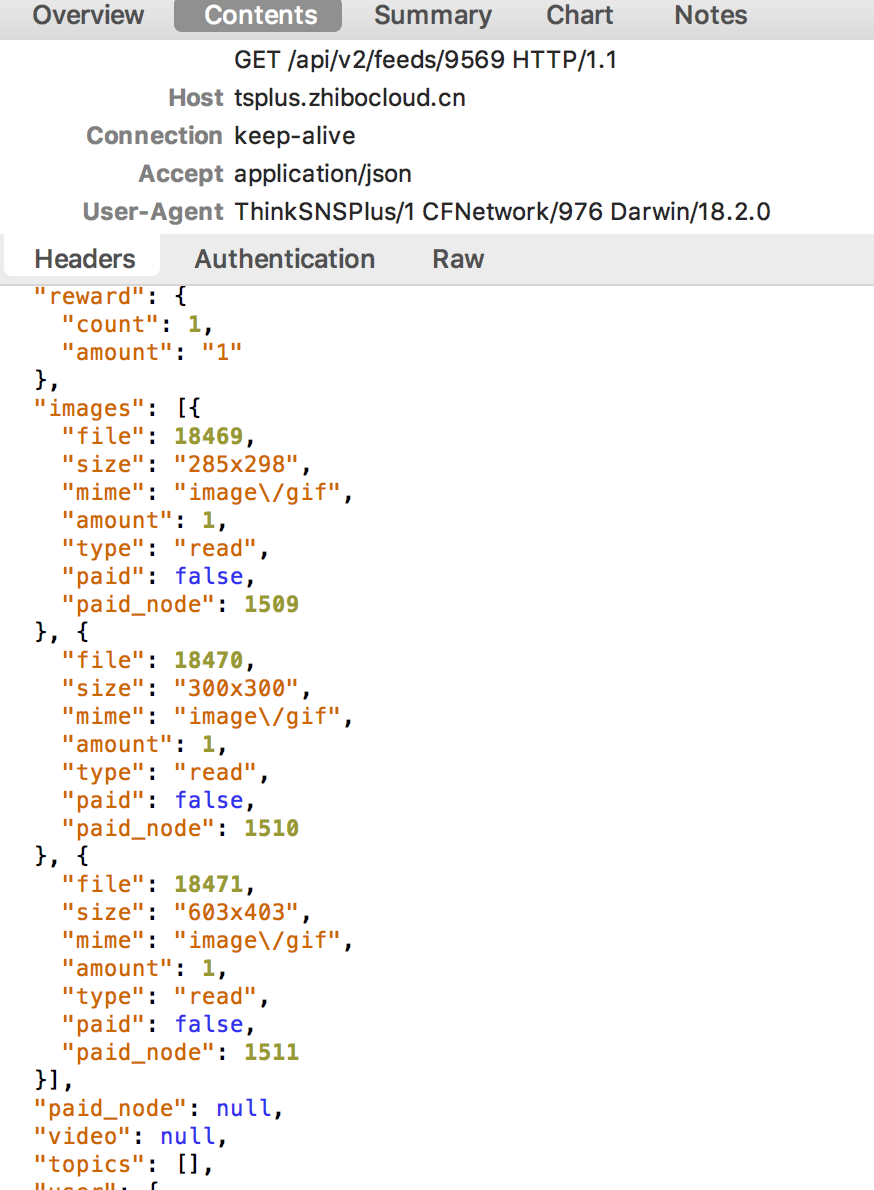Select the size value "285x298"
This screenshot has height=1190, width=874.
[236, 464]
